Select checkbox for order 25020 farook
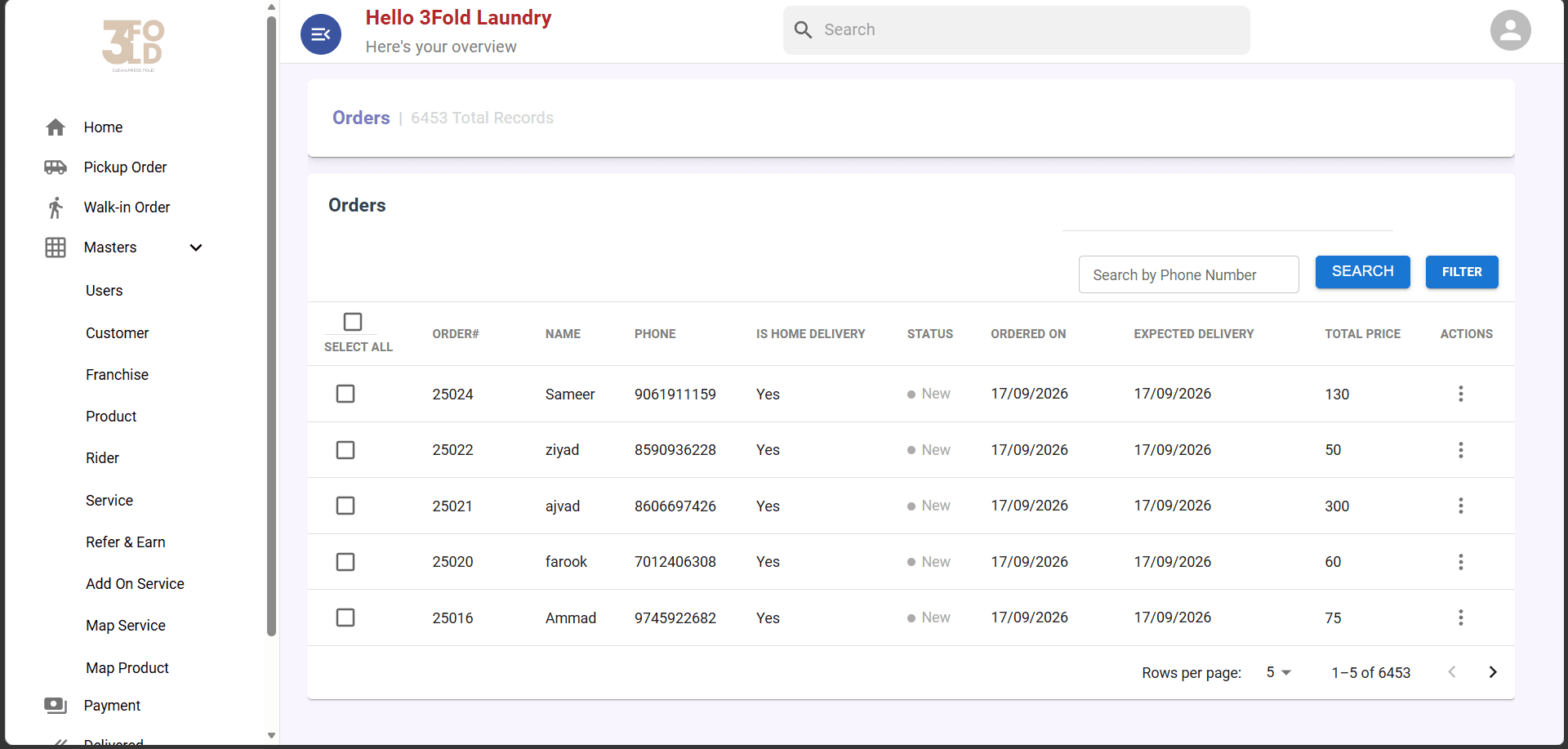Screen dimensions: 1568x749 click(345, 562)
